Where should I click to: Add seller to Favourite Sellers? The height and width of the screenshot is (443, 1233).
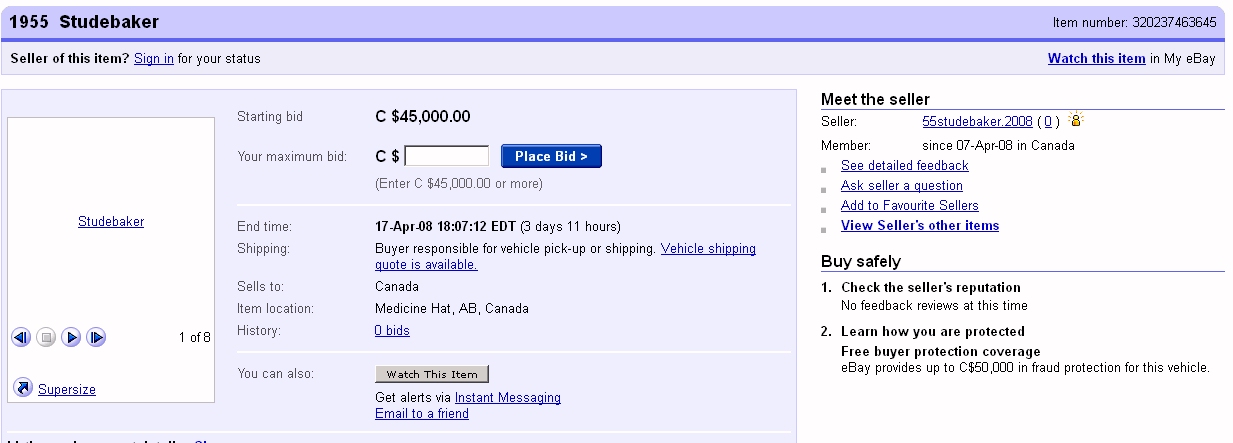tap(909, 206)
